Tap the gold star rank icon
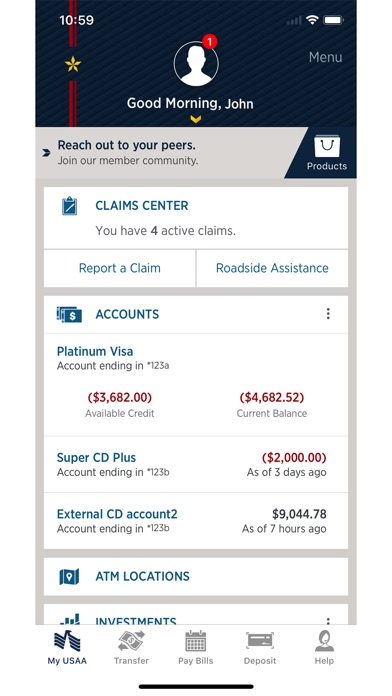Screen dimensions: 392x696 tap(73, 65)
